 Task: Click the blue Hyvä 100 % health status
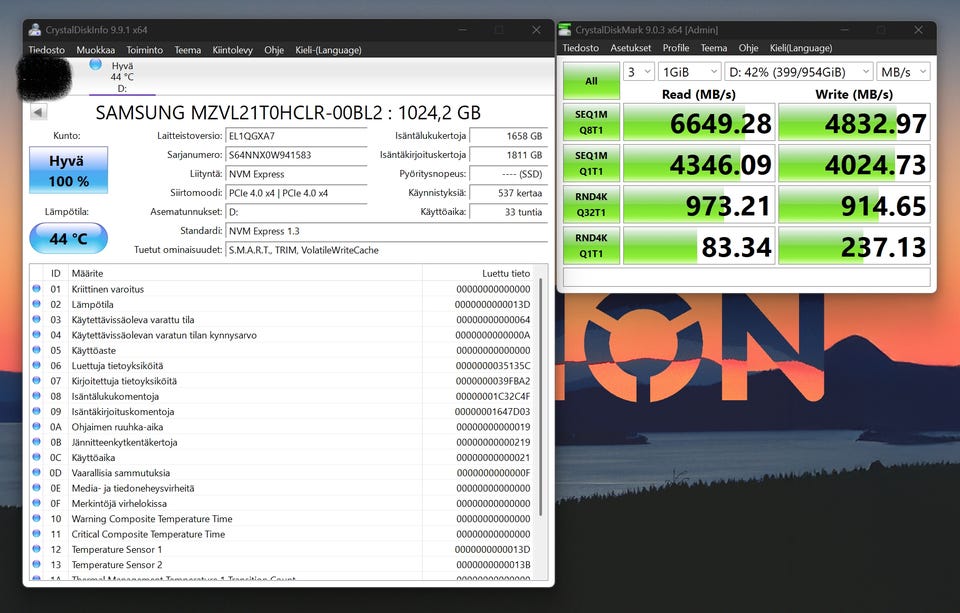click(x=69, y=170)
